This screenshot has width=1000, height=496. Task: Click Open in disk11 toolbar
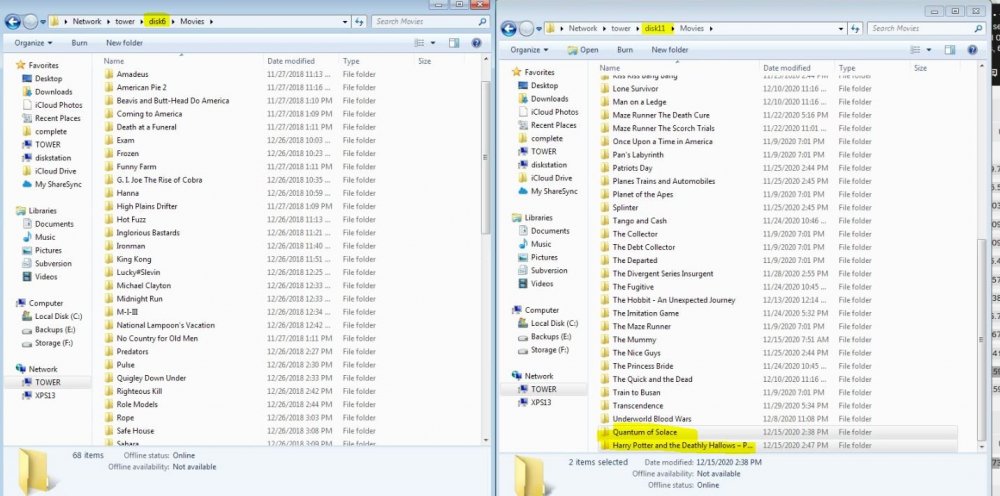(x=584, y=50)
